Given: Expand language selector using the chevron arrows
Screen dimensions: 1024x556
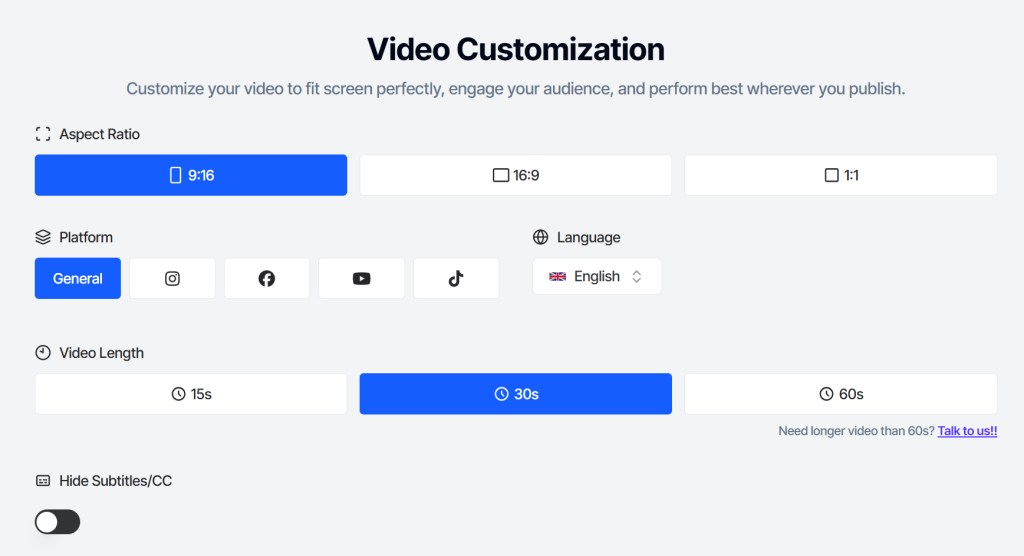Looking at the screenshot, I should point(637,277).
